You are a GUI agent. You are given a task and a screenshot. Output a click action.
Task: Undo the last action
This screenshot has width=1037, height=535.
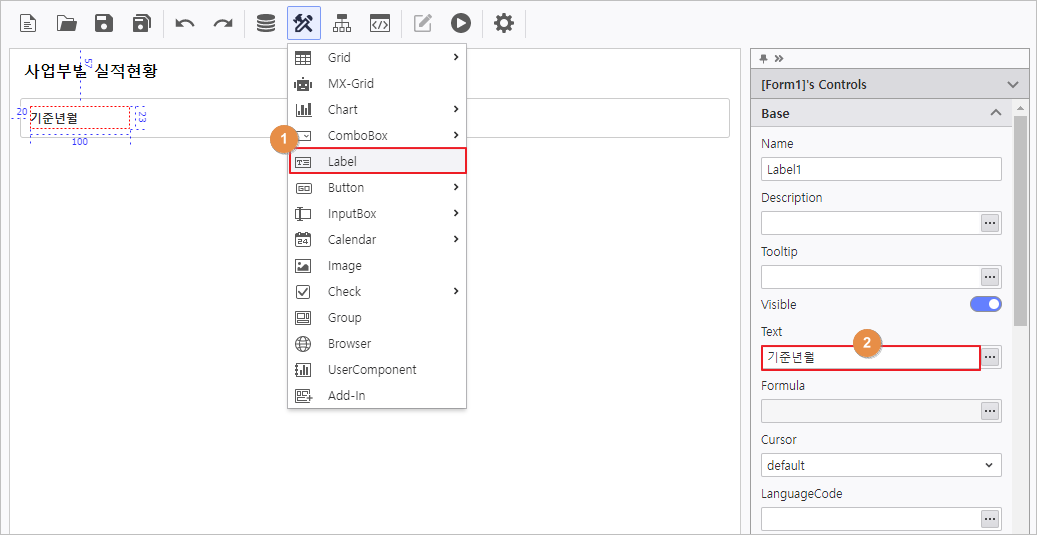coord(185,23)
